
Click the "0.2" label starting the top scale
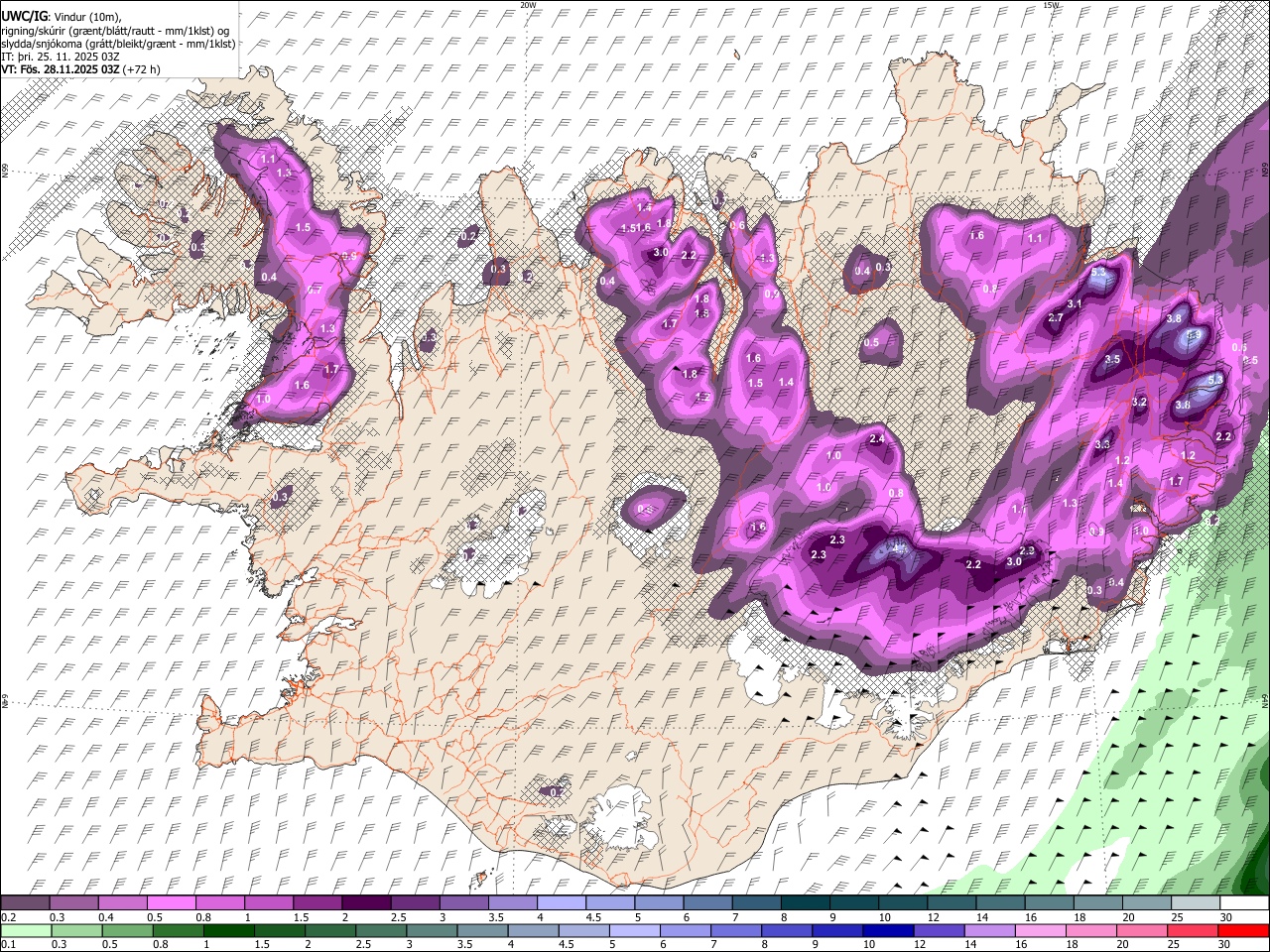pos(8,917)
